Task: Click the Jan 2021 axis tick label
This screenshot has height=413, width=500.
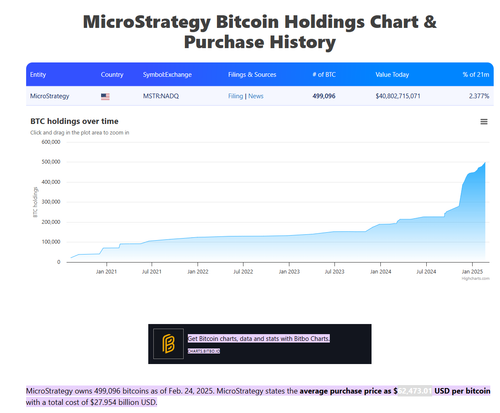Action: [106, 272]
